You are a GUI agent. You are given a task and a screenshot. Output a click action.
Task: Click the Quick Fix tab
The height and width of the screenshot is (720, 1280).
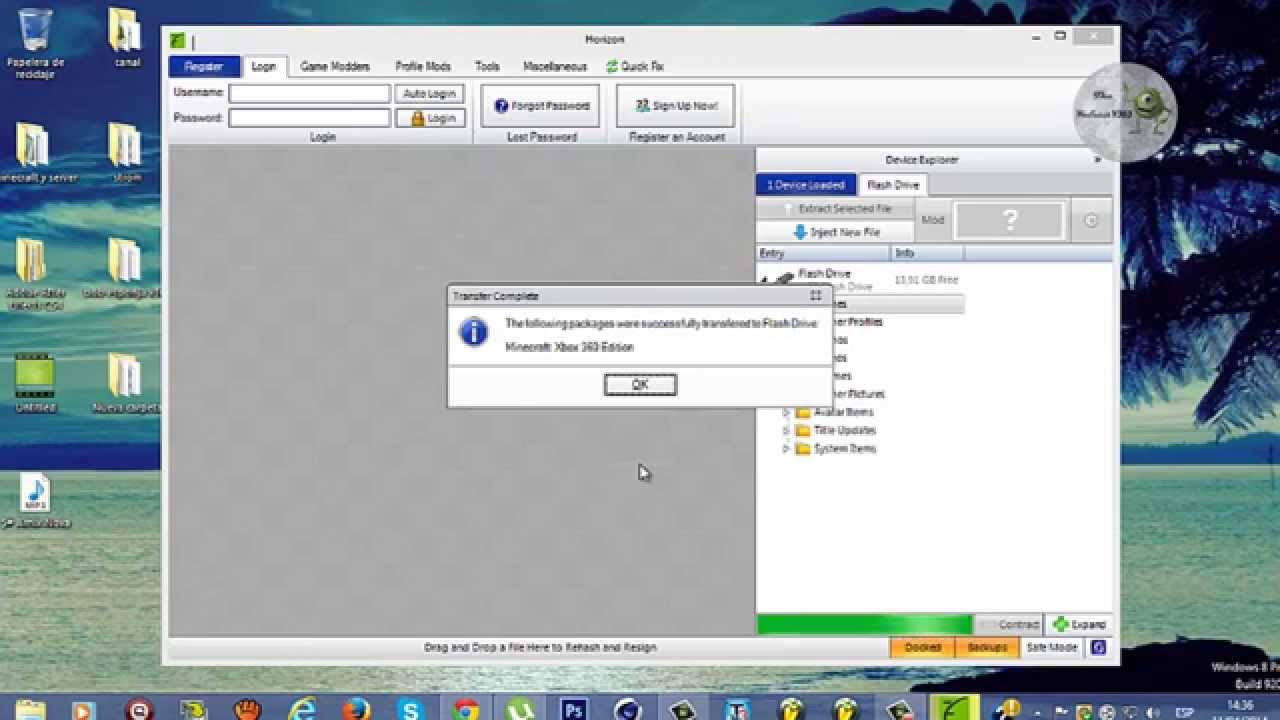coord(635,67)
